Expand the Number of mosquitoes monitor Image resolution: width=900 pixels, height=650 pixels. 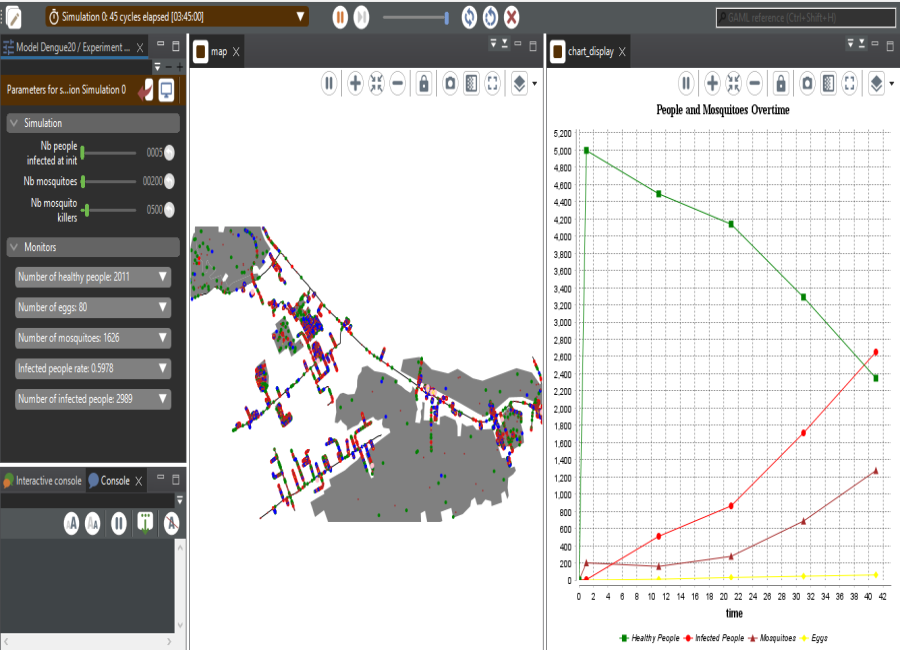click(163, 338)
